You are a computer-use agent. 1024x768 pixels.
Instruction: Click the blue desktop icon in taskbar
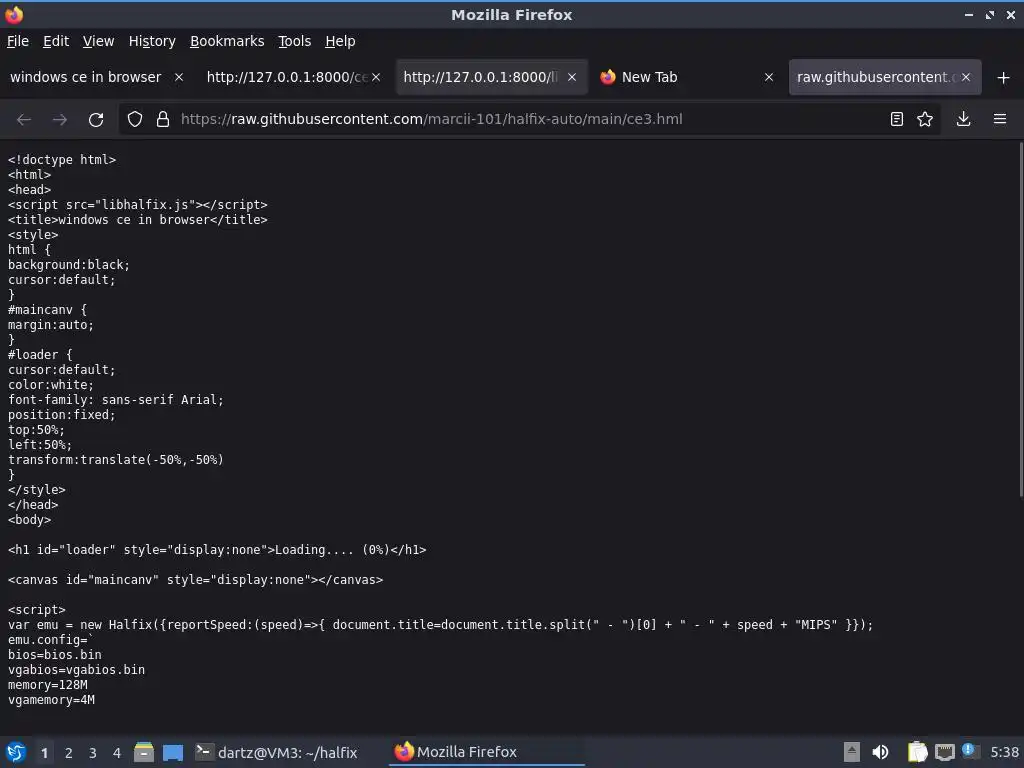coord(172,752)
